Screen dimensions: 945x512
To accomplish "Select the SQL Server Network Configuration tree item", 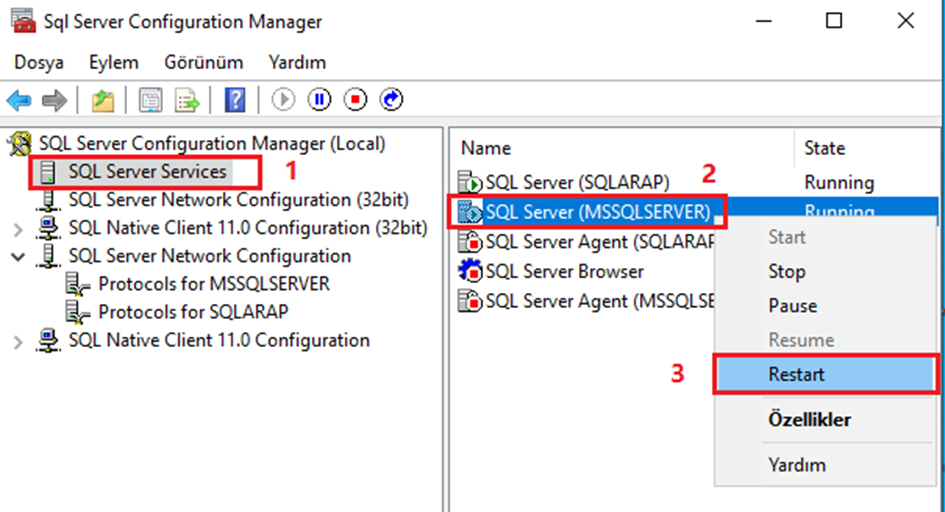I will pos(210,256).
